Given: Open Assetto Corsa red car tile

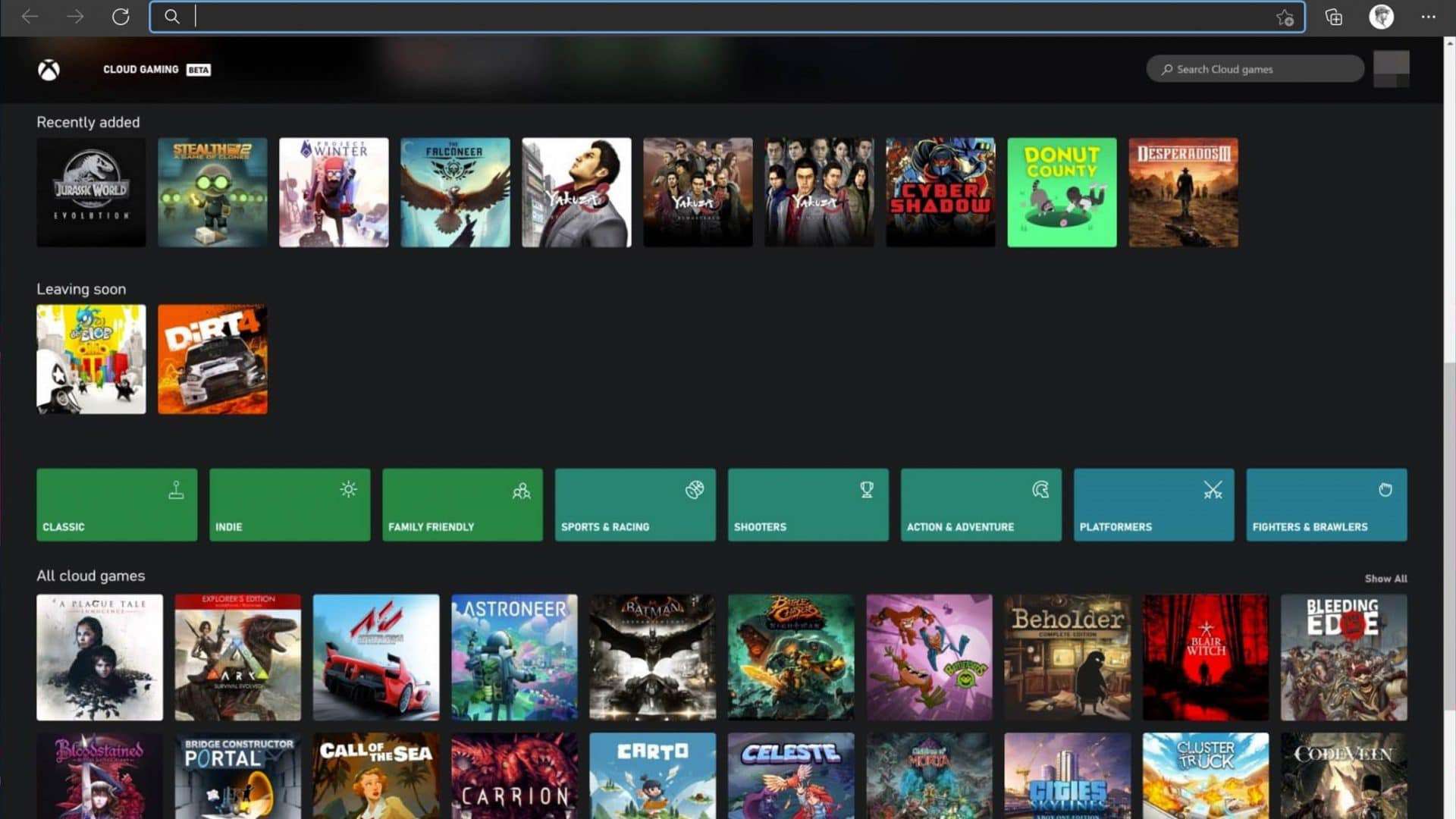Looking at the screenshot, I should pyautogui.click(x=376, y=657).
